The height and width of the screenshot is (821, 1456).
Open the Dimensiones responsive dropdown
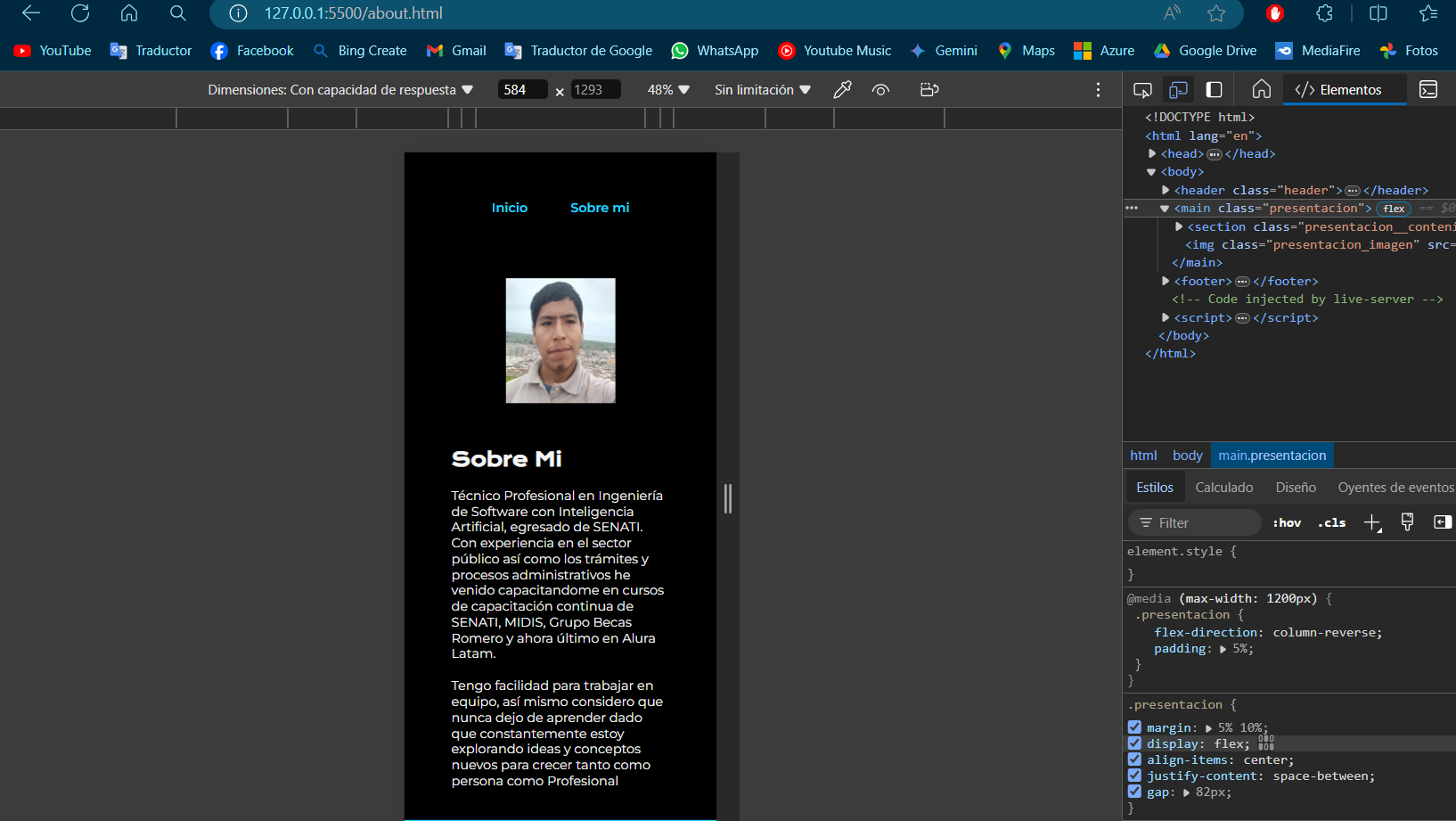340,90
